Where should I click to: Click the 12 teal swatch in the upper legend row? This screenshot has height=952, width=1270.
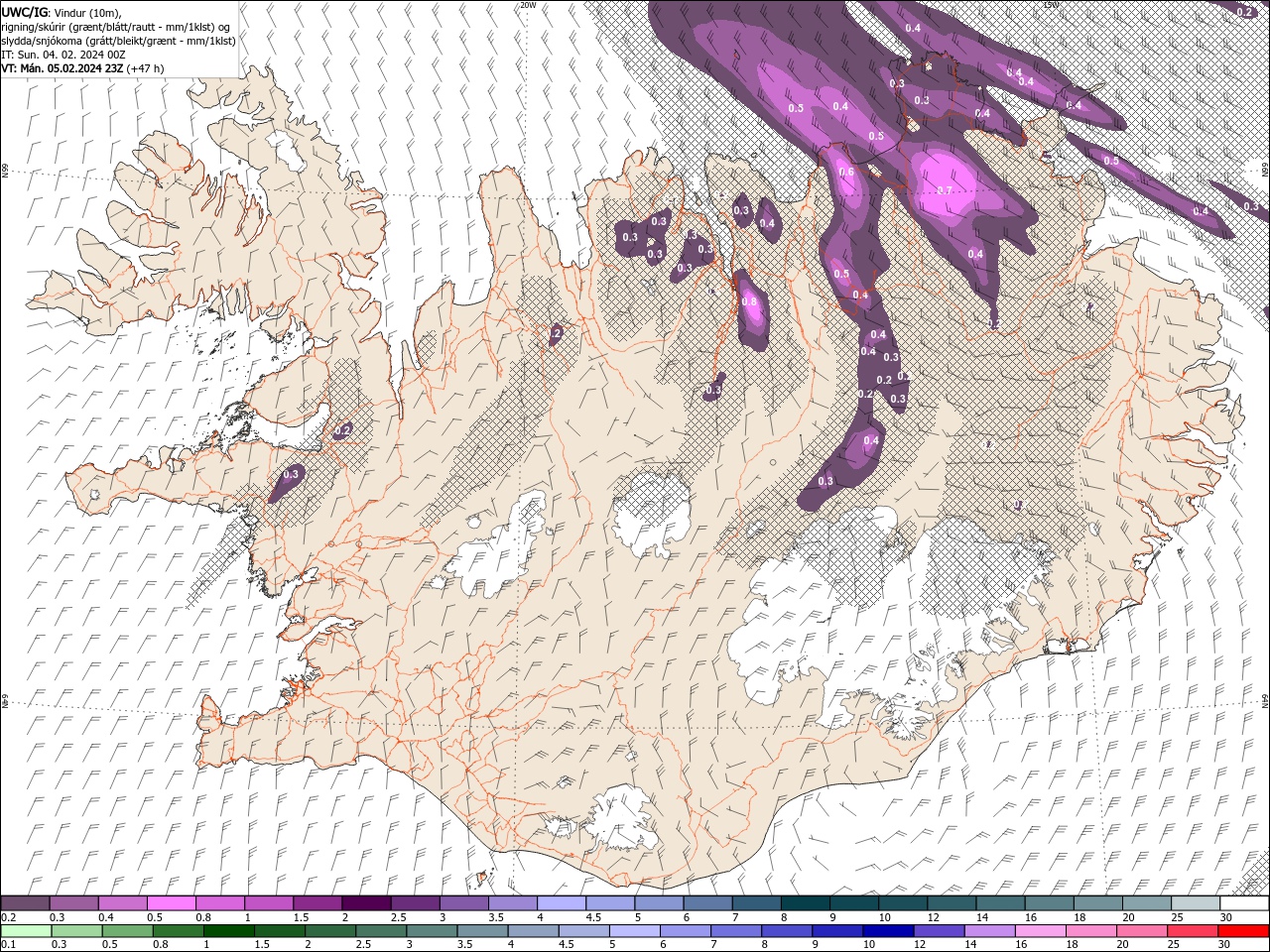[x=950, y=903]
